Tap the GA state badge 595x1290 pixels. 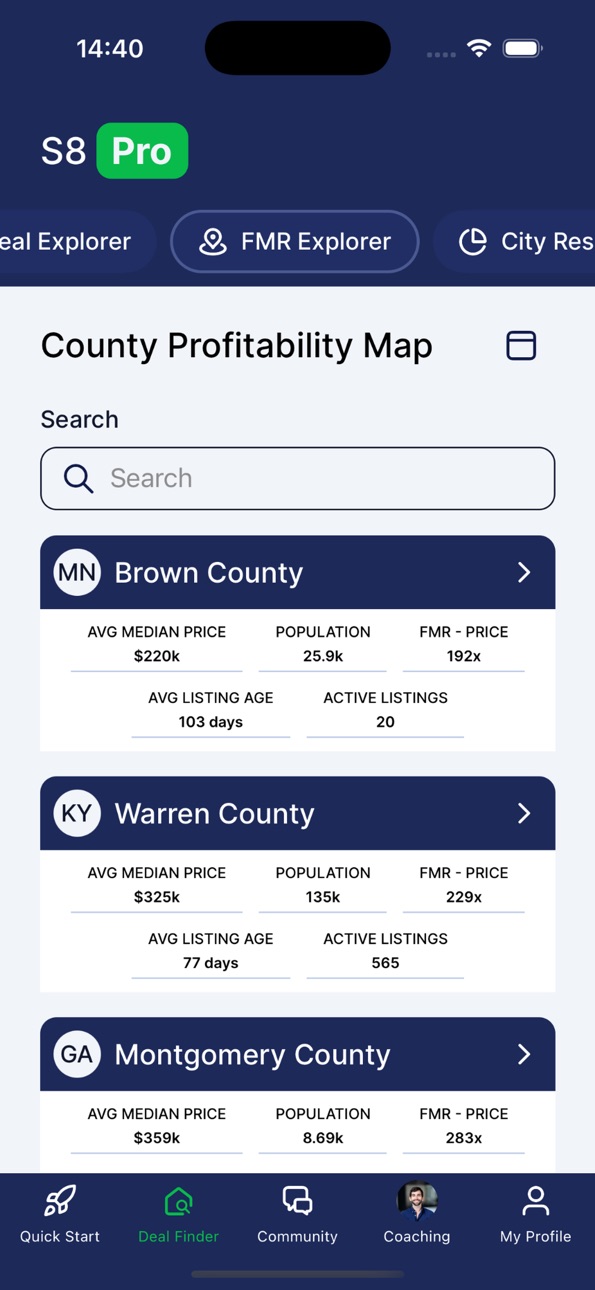tap(77, 1054)
